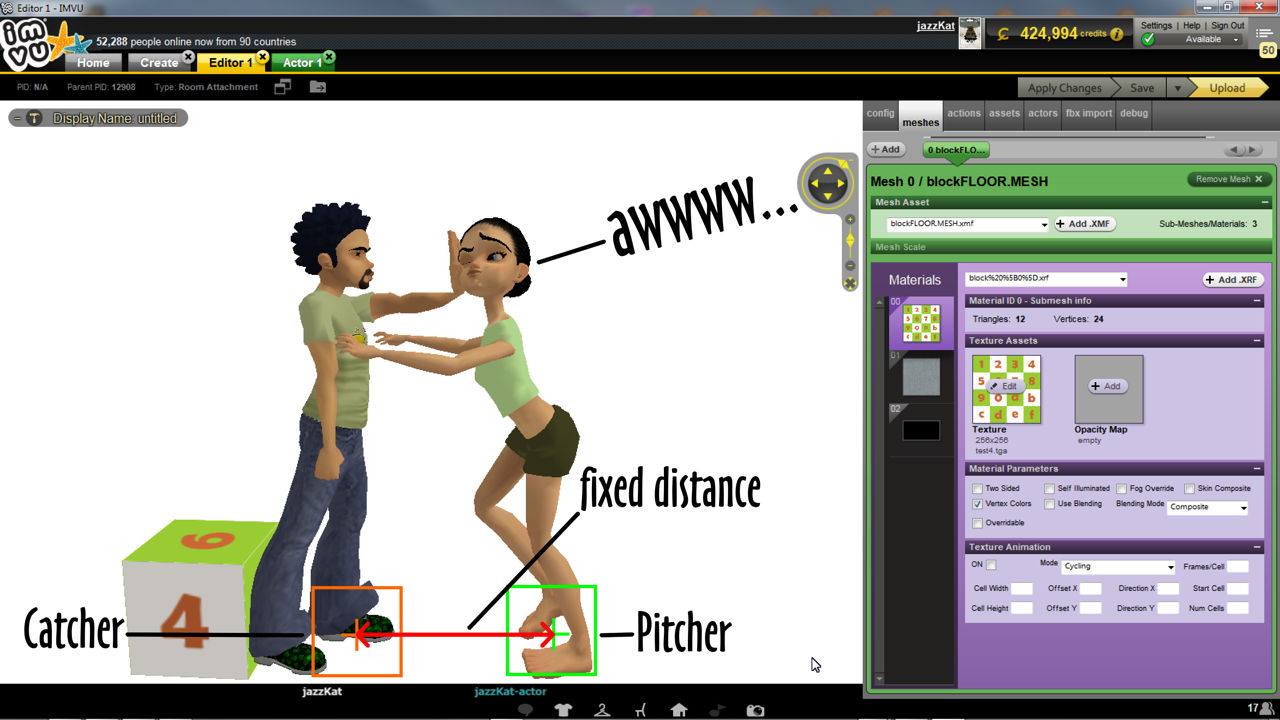Click the Add .XMF button

click(1085, 224)
